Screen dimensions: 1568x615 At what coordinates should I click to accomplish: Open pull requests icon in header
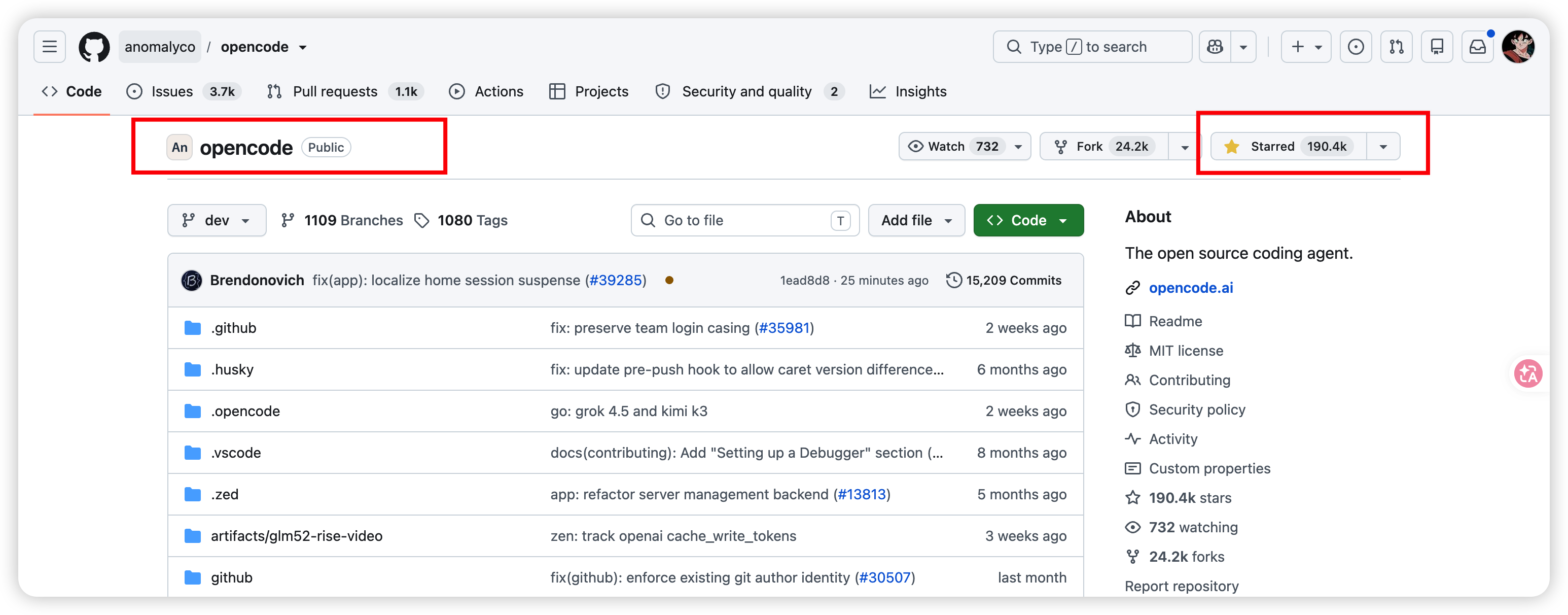coord(1397,47)
